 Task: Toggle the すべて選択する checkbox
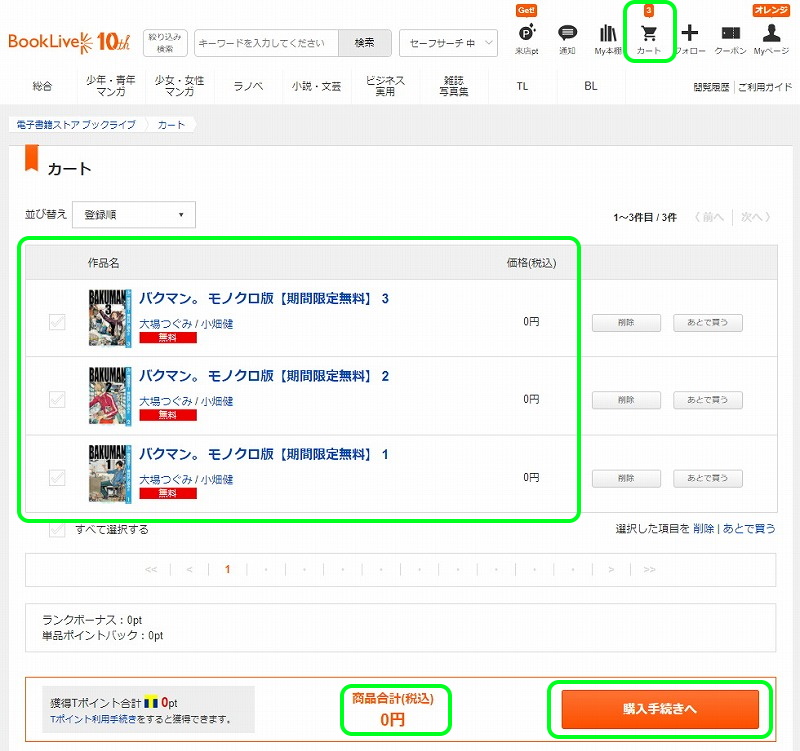(x=57, y=530)
